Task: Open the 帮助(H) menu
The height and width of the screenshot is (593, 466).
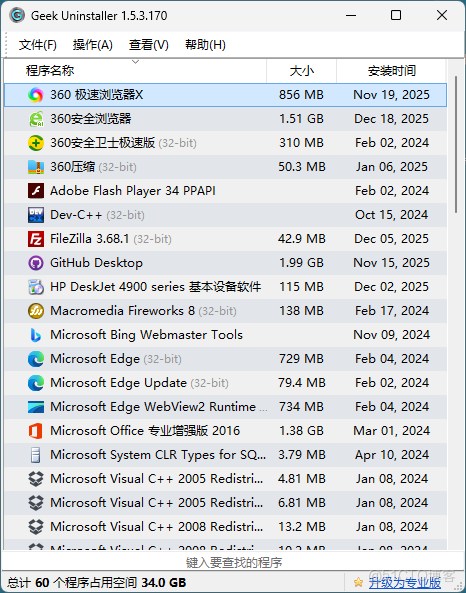Action: pyautogui.click(x=205, y=45)
